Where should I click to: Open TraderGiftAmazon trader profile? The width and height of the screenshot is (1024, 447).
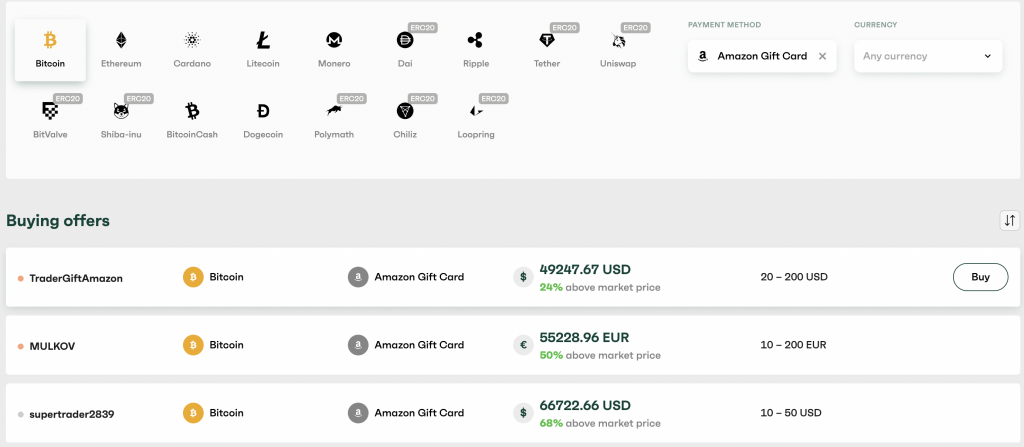point(76,278)
